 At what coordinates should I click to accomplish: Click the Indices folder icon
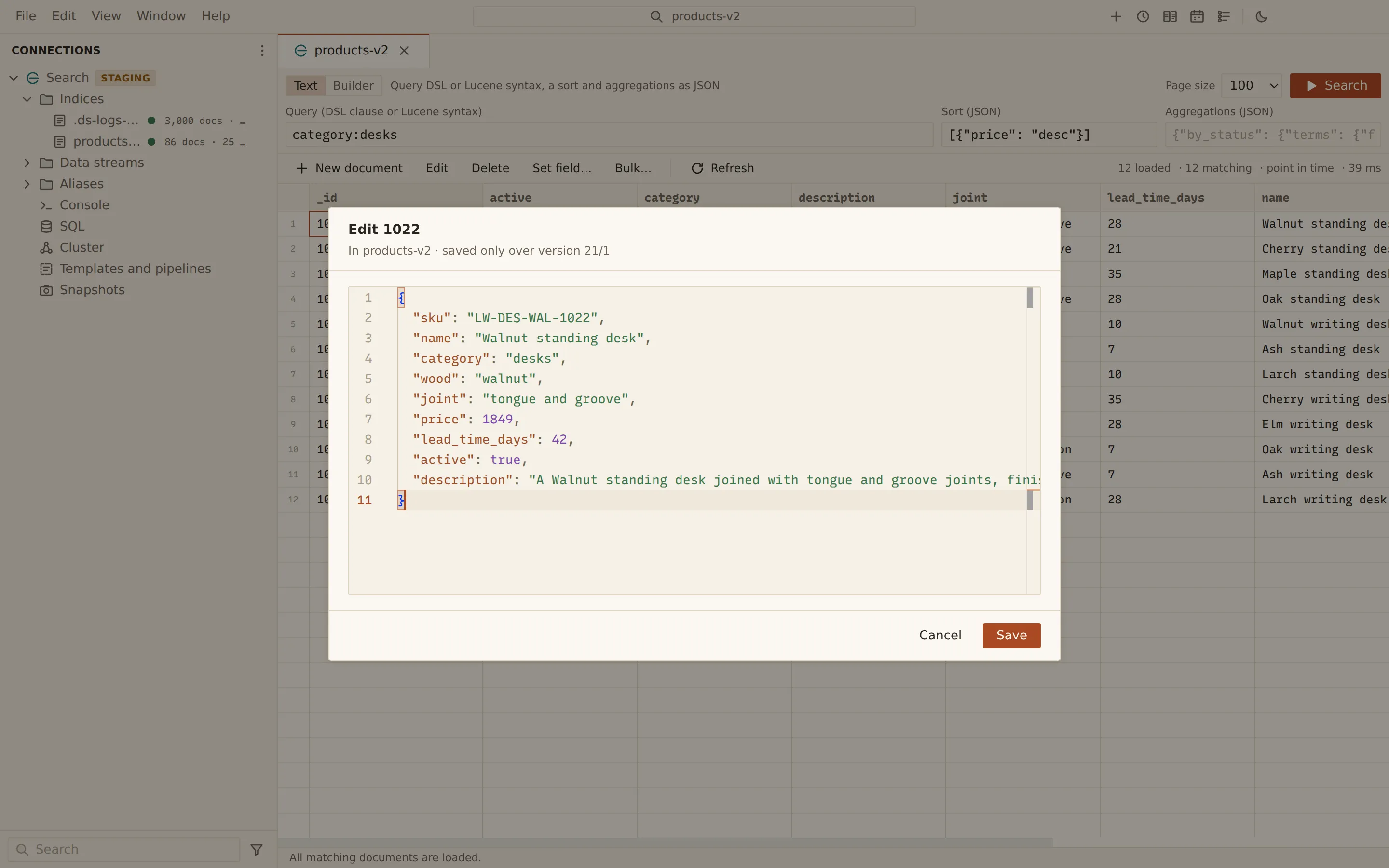[x=46, y=99]
